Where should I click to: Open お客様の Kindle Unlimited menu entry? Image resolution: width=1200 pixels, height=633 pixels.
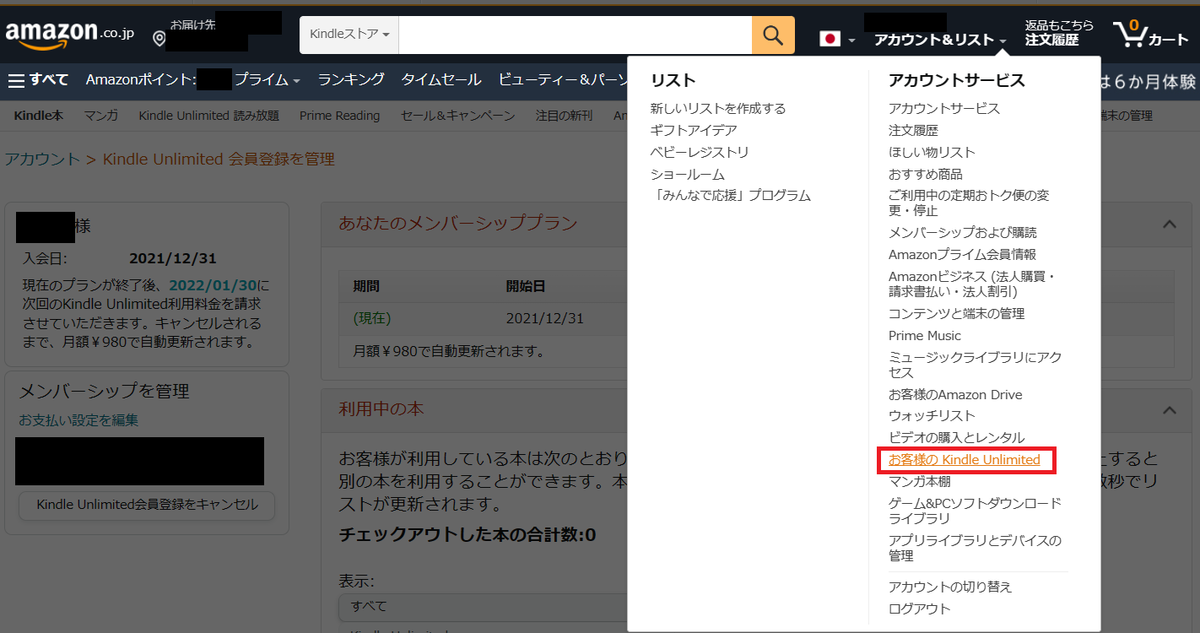964,460
